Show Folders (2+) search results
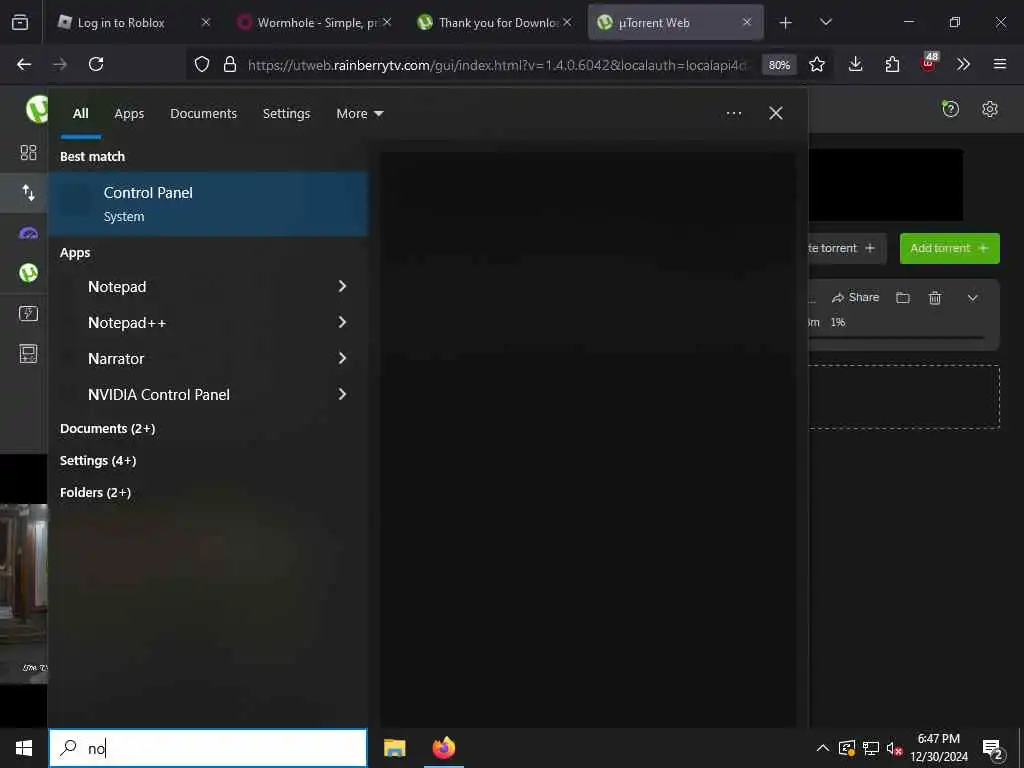 coord(95,493)
